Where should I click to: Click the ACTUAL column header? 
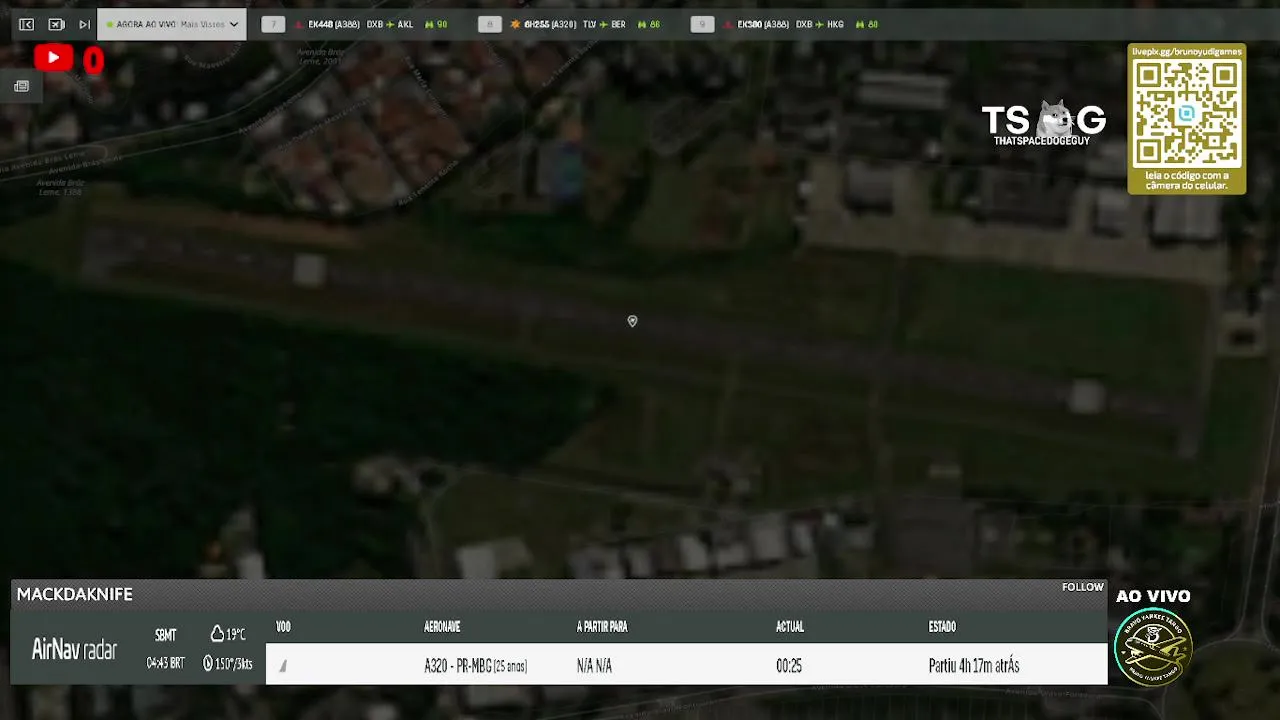[x=790, y=627]
